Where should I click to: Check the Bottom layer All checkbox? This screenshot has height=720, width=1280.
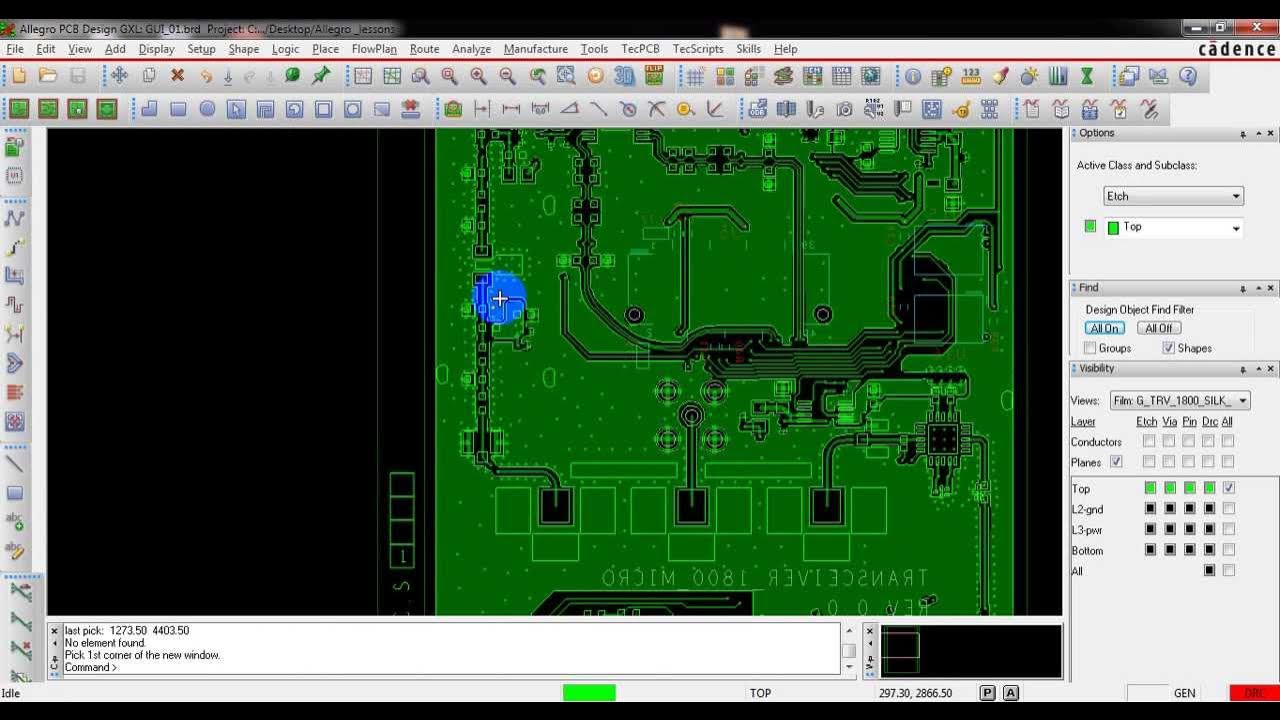tap(1228, 550)
